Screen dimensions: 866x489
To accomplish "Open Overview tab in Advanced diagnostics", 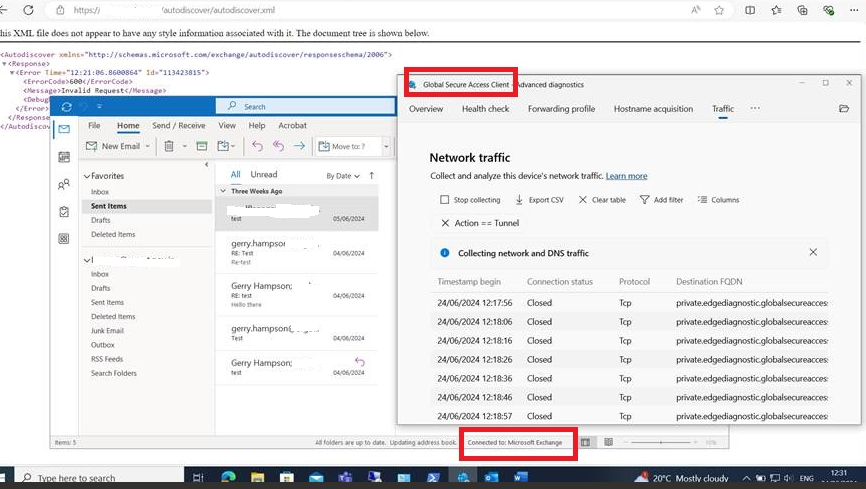I will [x=426, y=109].
